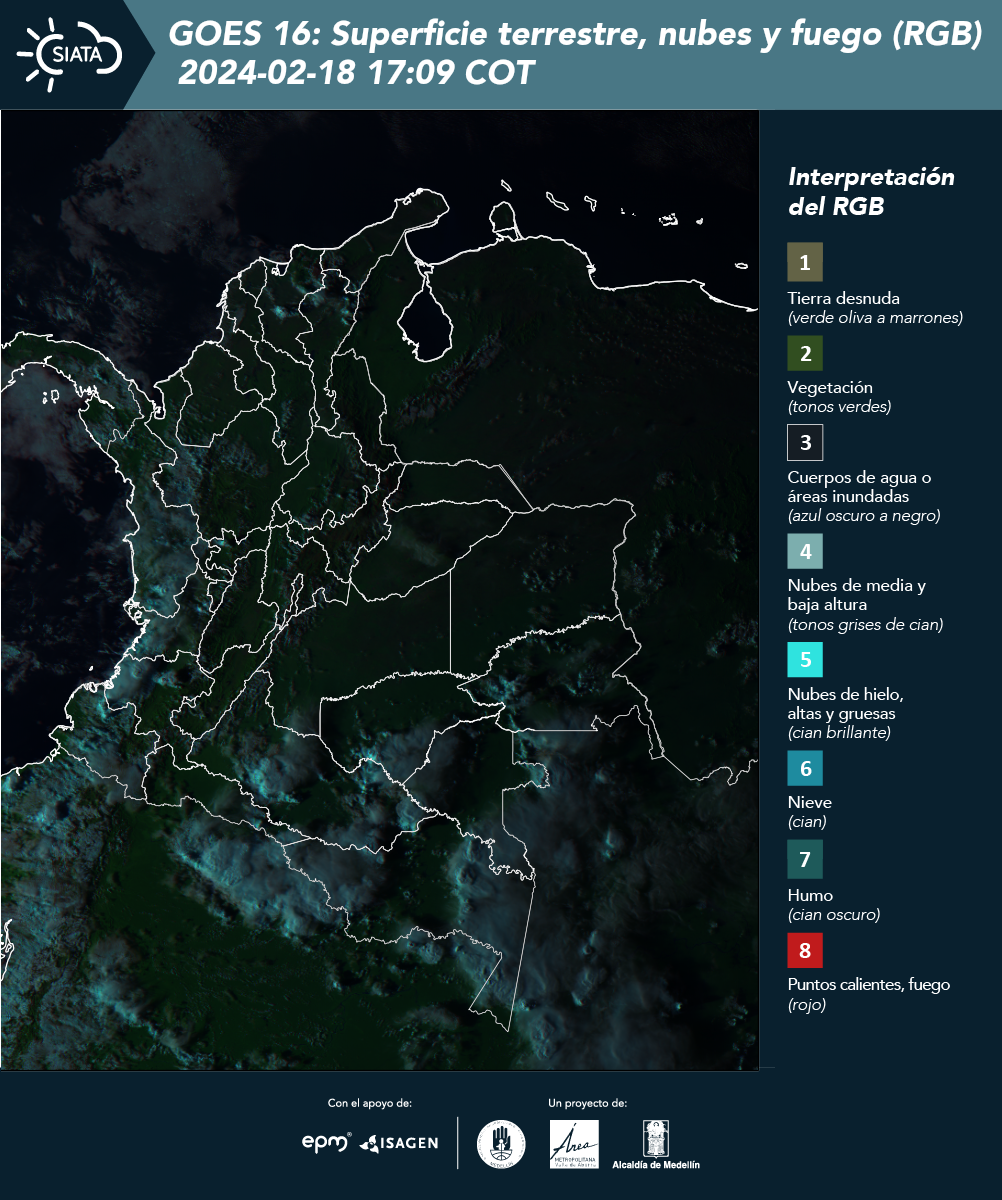This screenshot has height=1200, width=1002.
Task: Click the 'Nubes de hielo, altas y gruesas' label
Action: (x=846, y=704)
